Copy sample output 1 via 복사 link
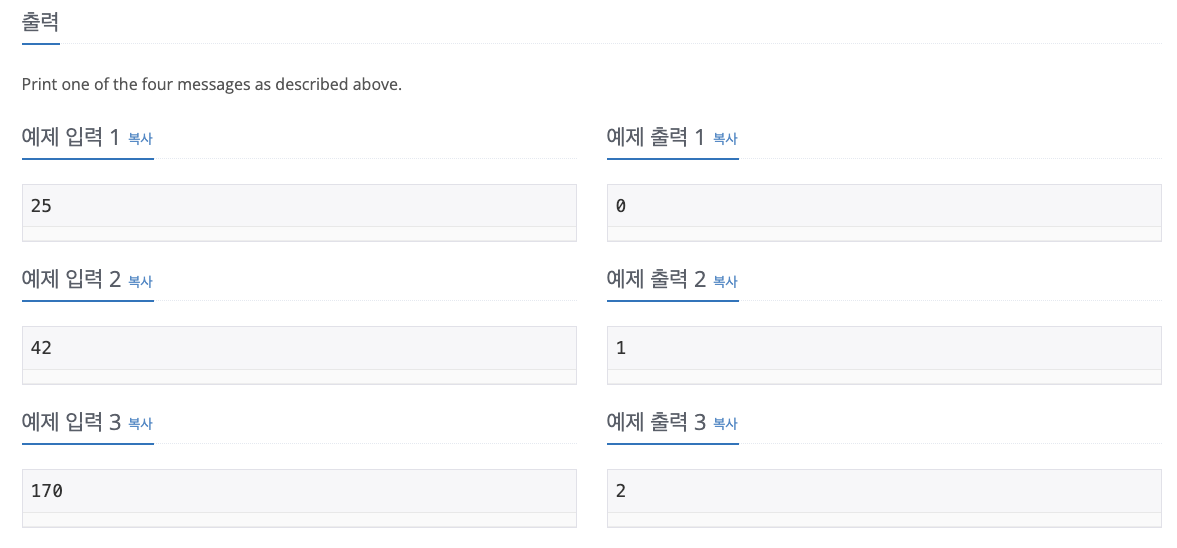This screenshot has width=1177, height=548. tap(725, 139)
